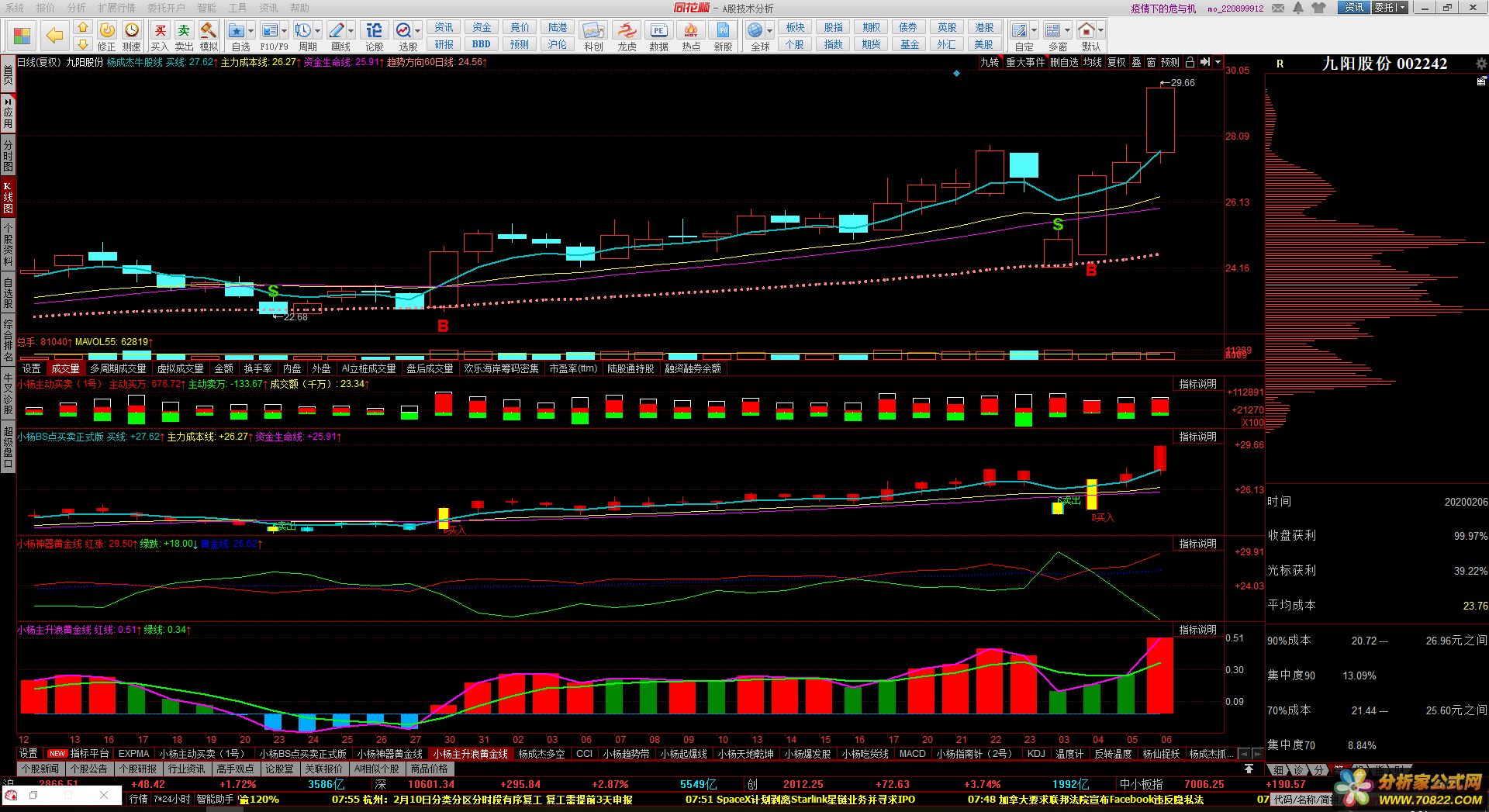Expand the 自定 dropdown arrow
This screenshot has height=812, width=1489.
pyautogui.click(x=1035, y=31)
